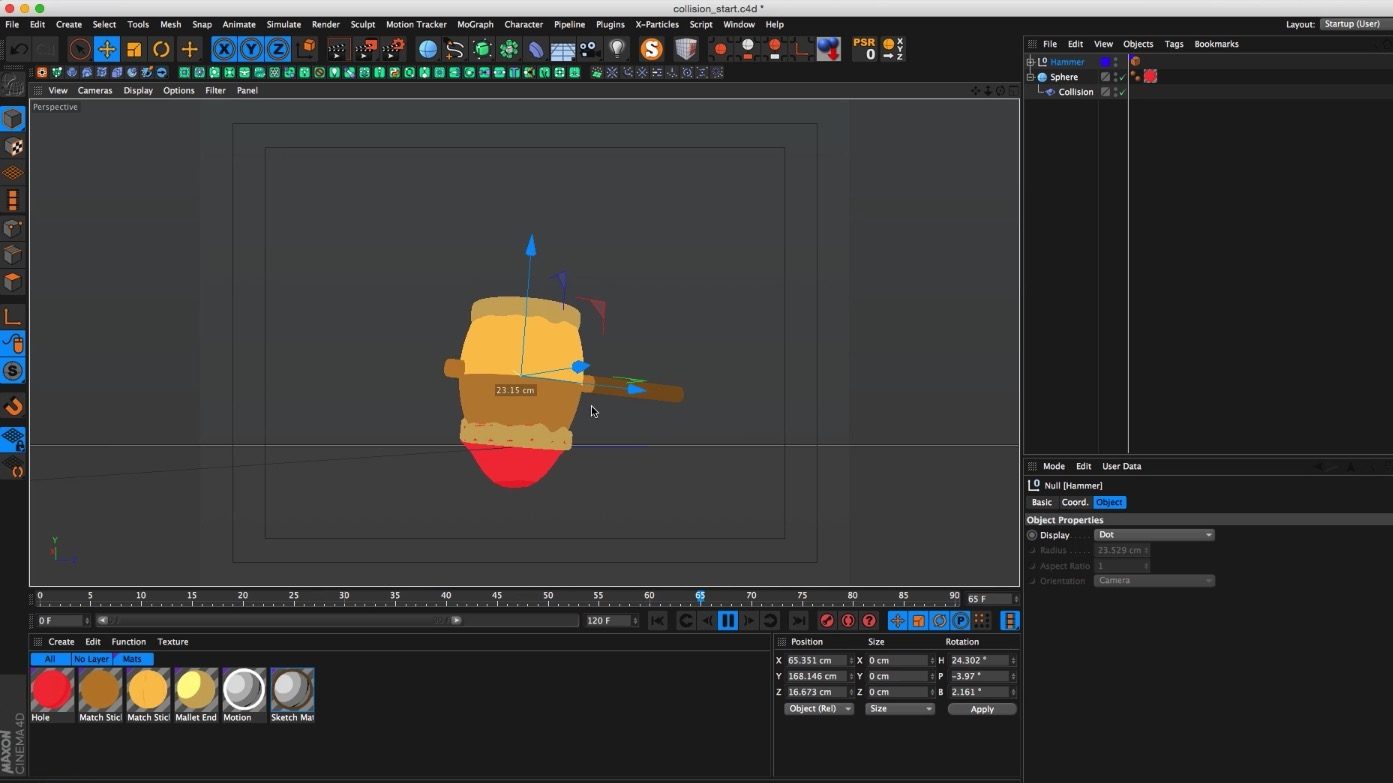Toggle the Collision enable checkmark
This screenshot has height=783, width=1393.
(x=1122, y=92)
